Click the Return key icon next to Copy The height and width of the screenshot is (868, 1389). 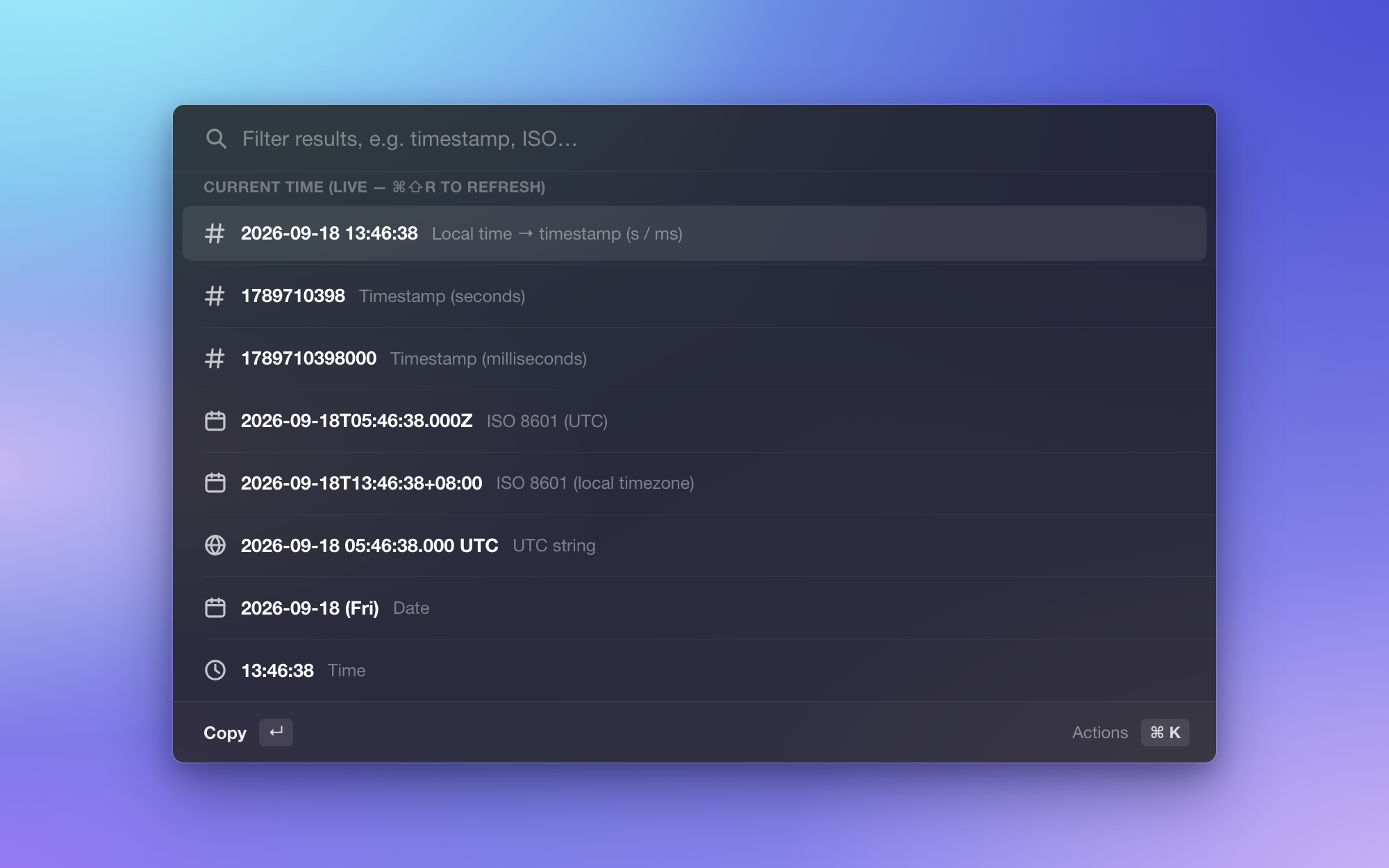coord(276,732)
